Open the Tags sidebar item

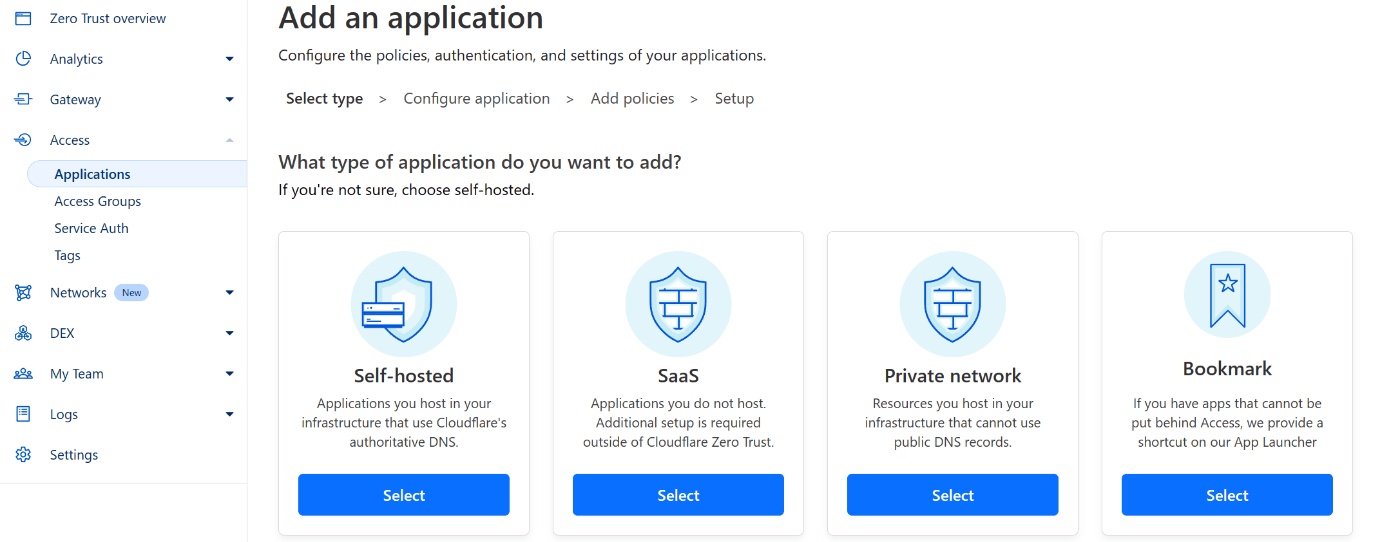tap(67, 255)
